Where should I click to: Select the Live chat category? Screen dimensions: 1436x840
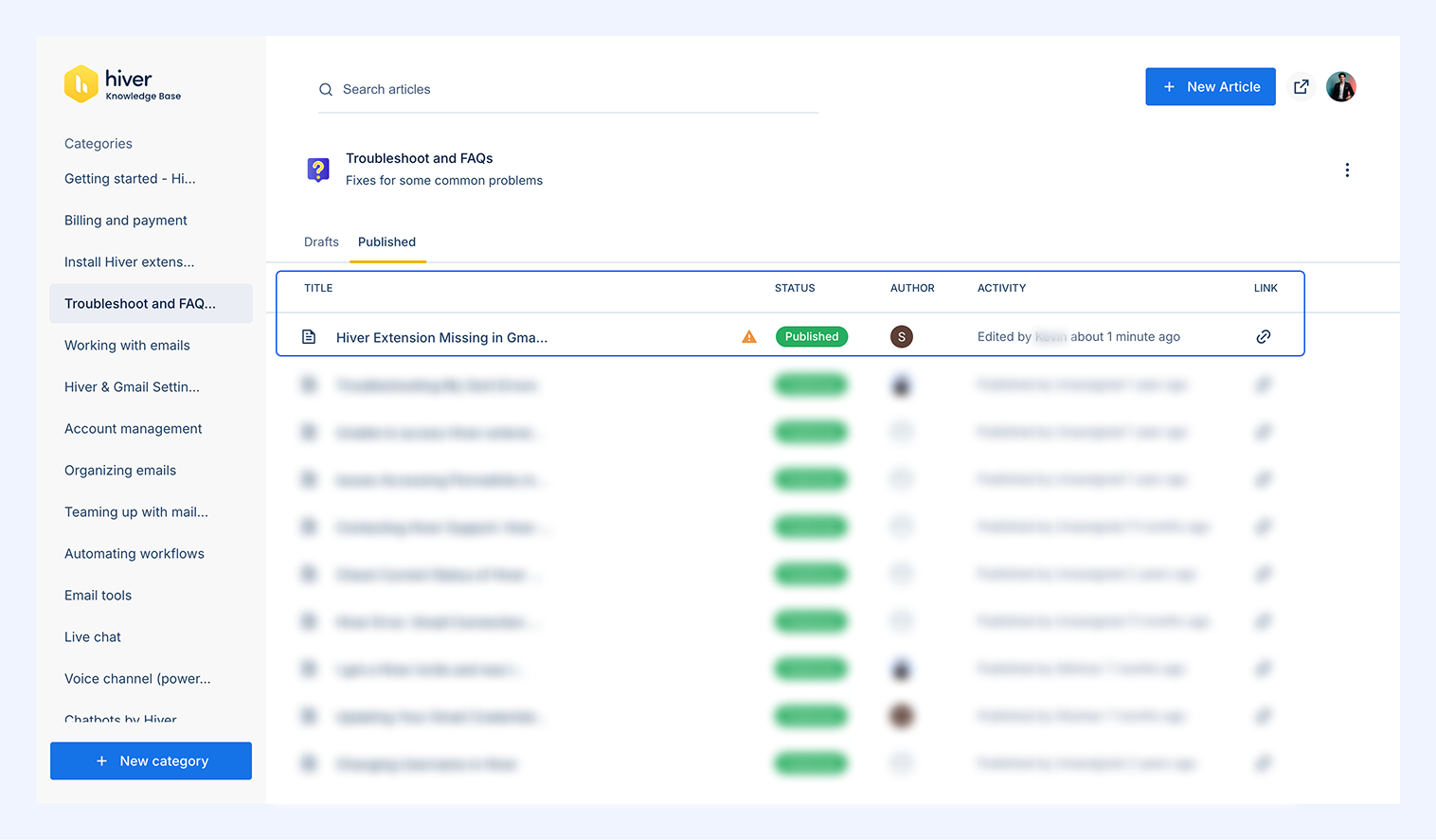[93, 637]
